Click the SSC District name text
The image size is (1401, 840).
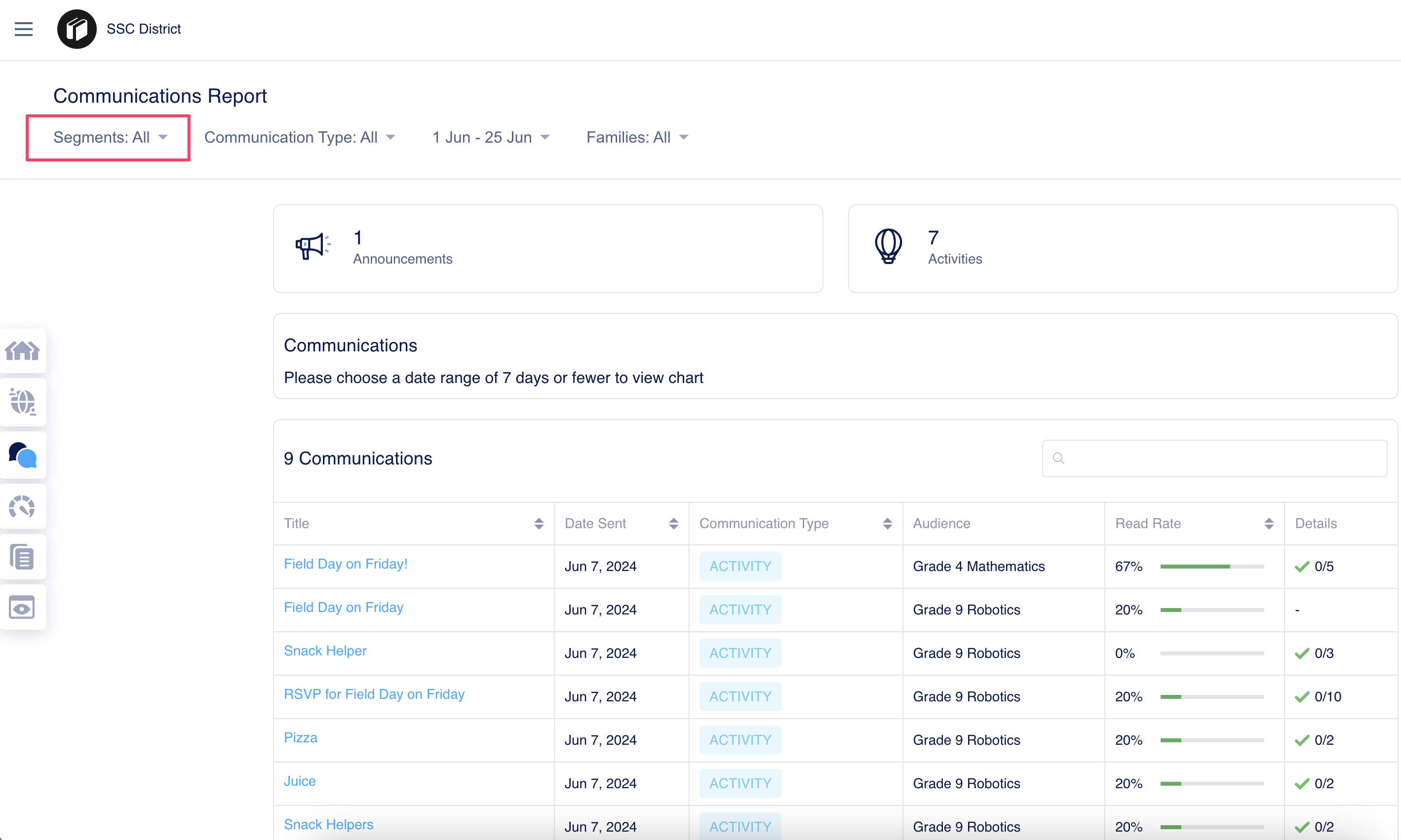coord(143,29)
